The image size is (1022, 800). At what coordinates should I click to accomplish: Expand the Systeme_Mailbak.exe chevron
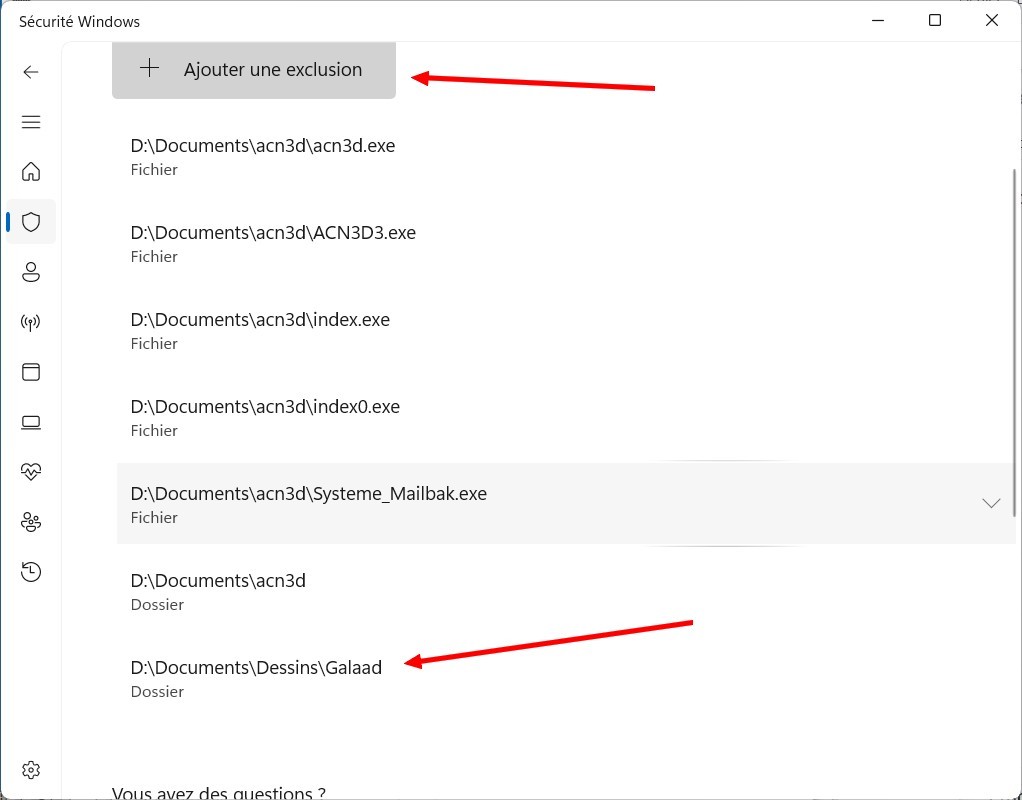point(990,503)
